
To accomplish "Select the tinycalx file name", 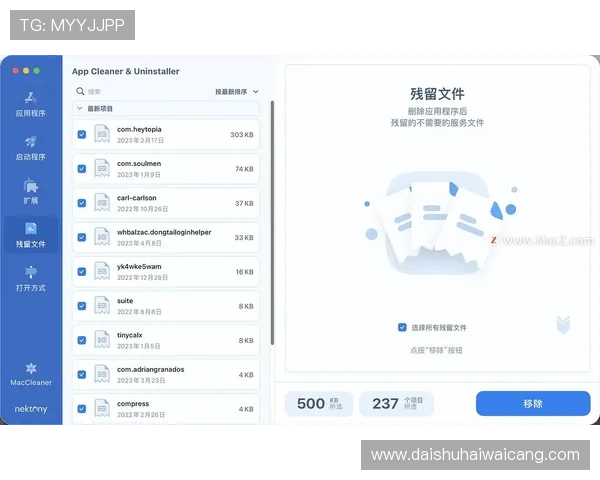I will [130, 335].
